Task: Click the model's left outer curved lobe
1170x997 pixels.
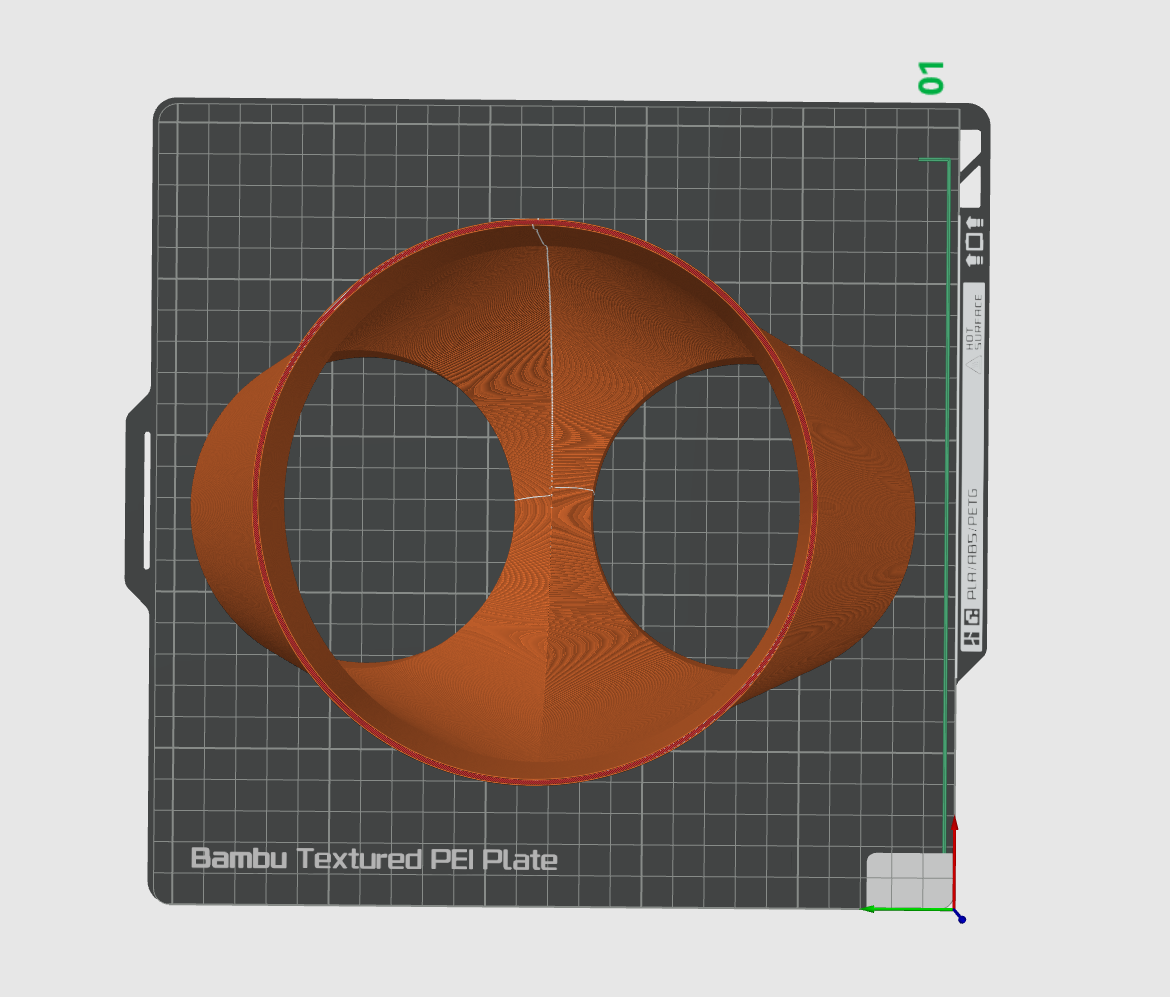Action: pyautogui.click(x=225, y=510)
